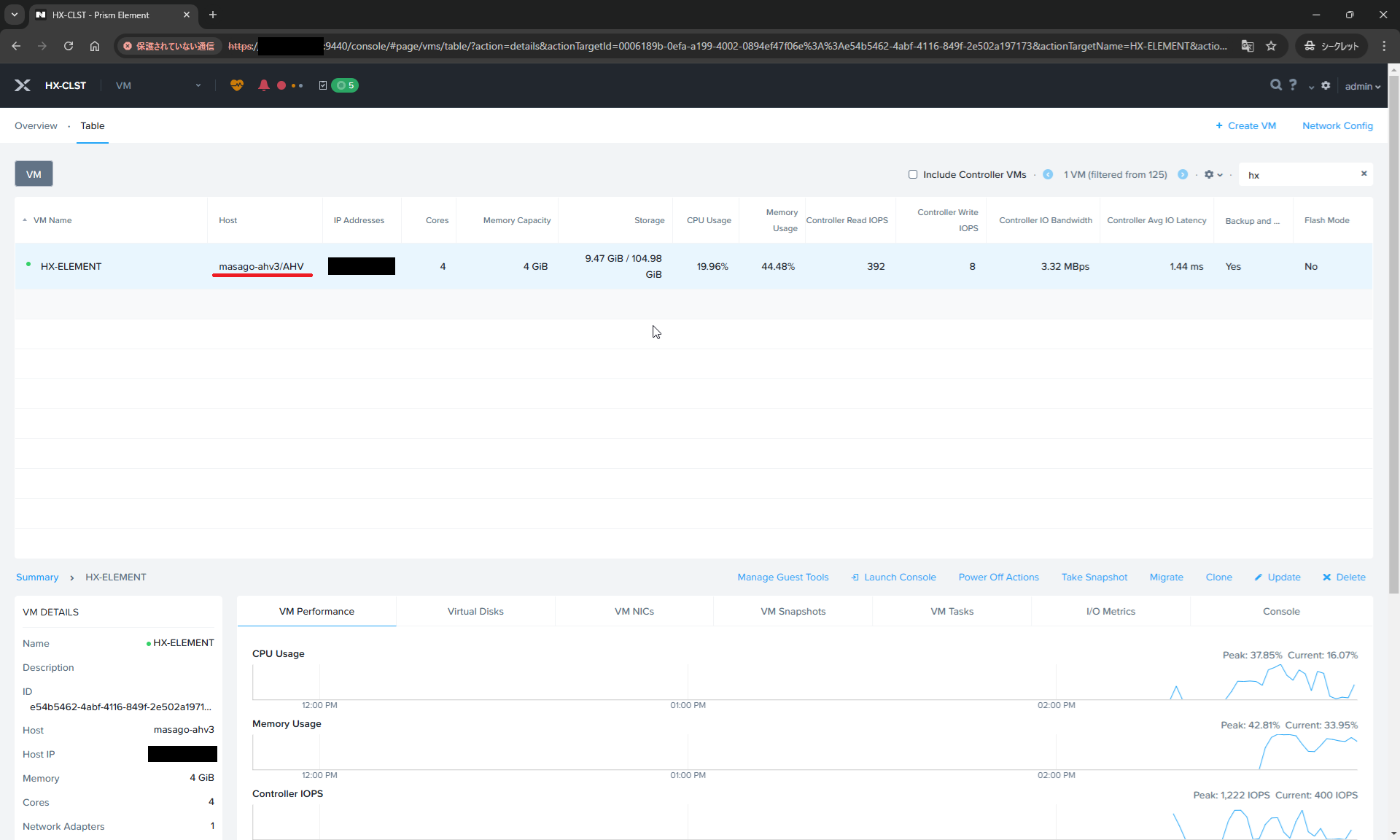Click Clone action
Screen dimensions: 1400x840
(1218, 577)
